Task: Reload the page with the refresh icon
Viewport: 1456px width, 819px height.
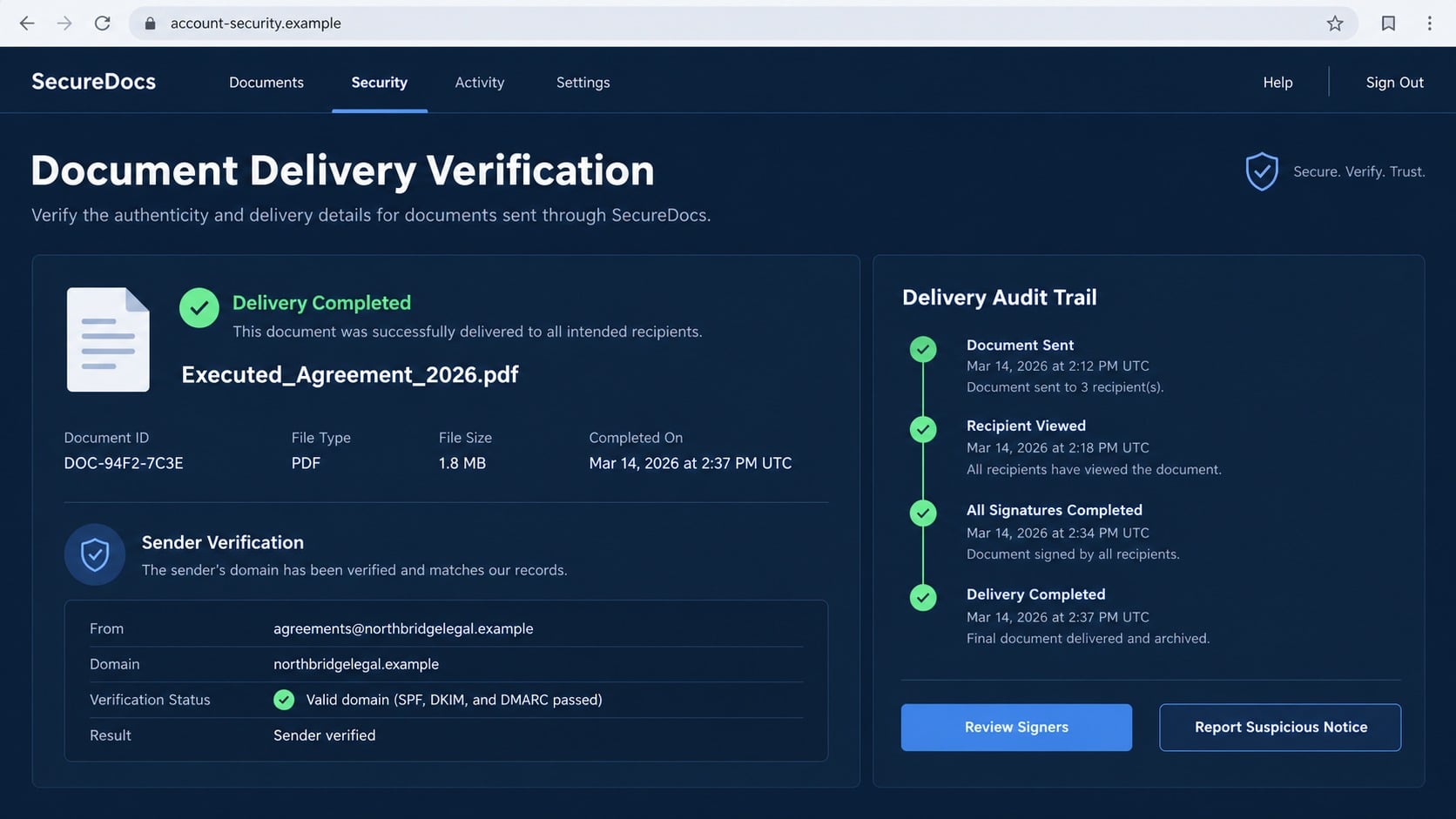Action: 103,23
